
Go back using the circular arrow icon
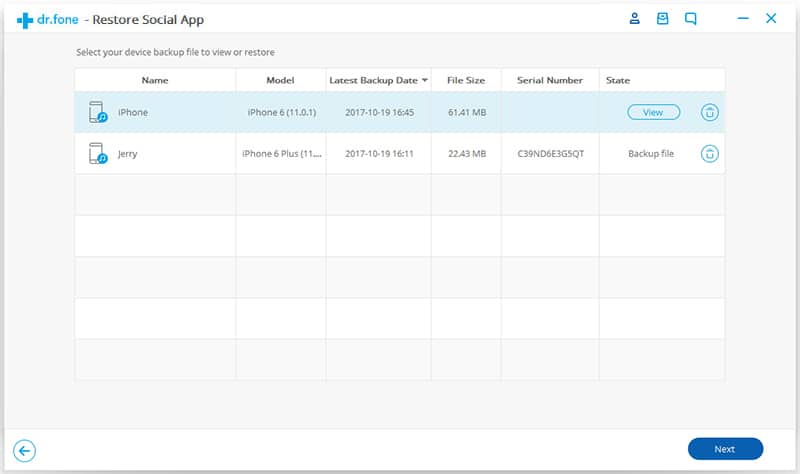24,451
